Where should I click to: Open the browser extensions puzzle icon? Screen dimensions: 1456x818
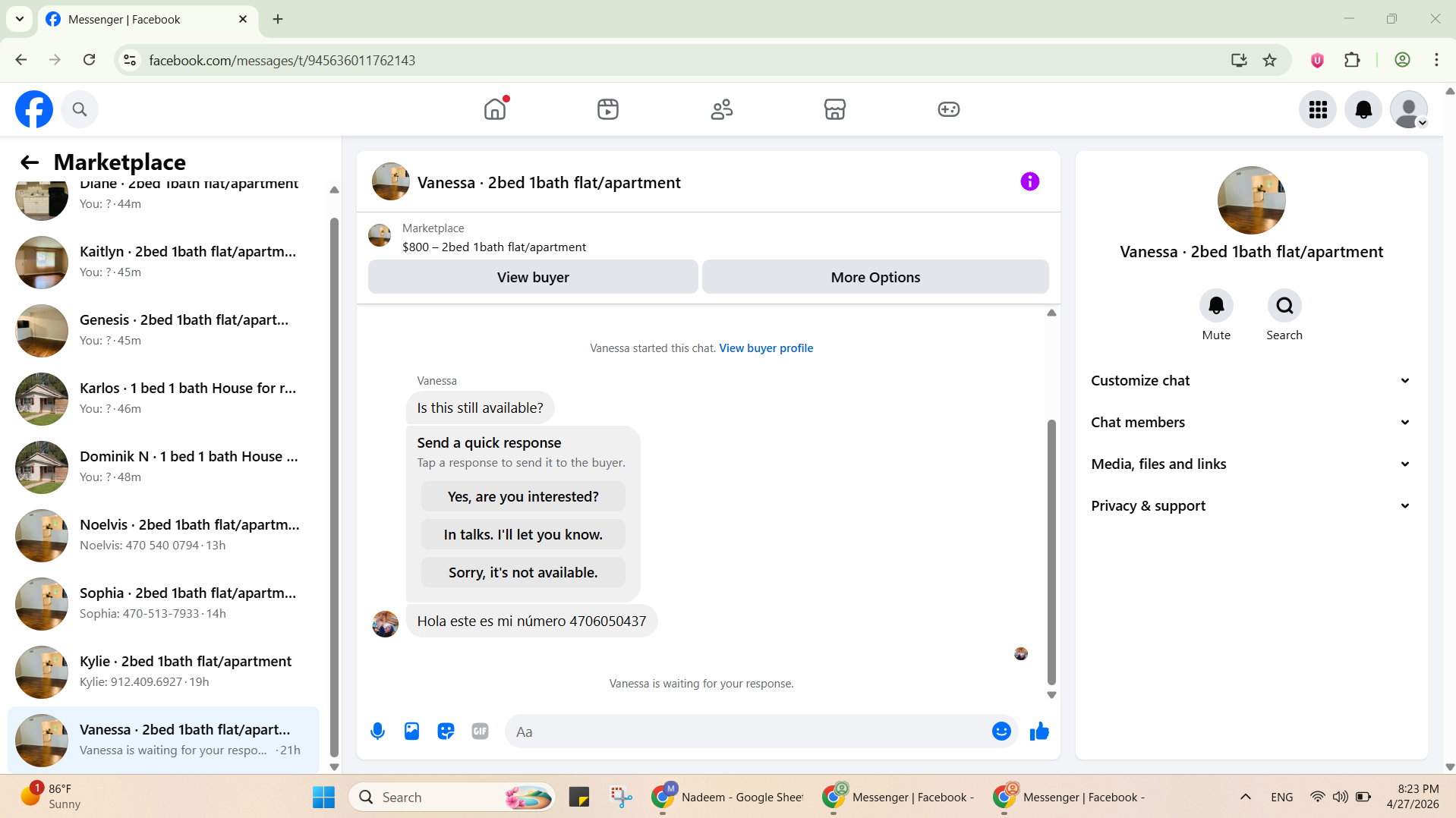click(x=1352, y=60)
